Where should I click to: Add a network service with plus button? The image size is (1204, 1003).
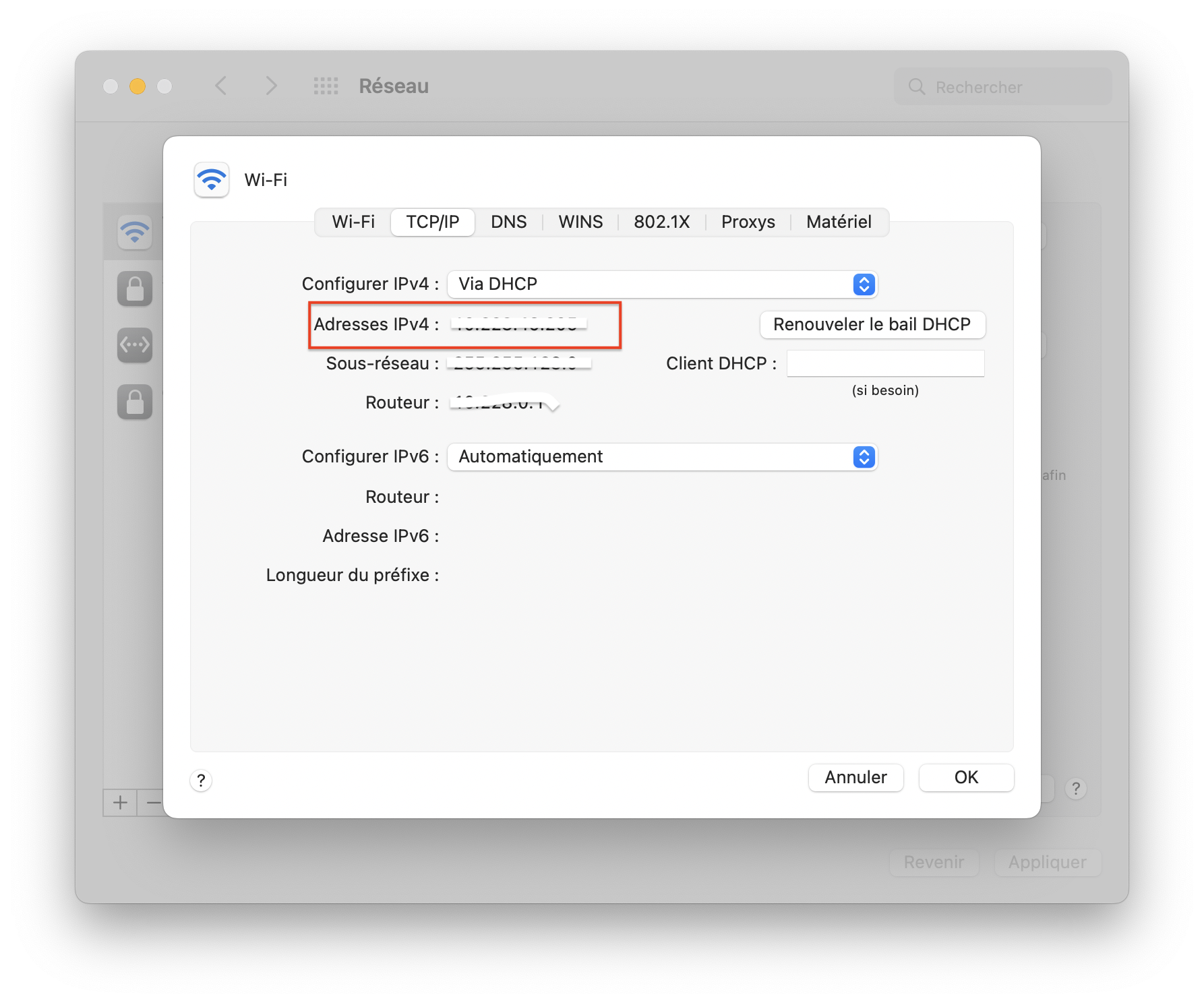[x=120, y=803]
